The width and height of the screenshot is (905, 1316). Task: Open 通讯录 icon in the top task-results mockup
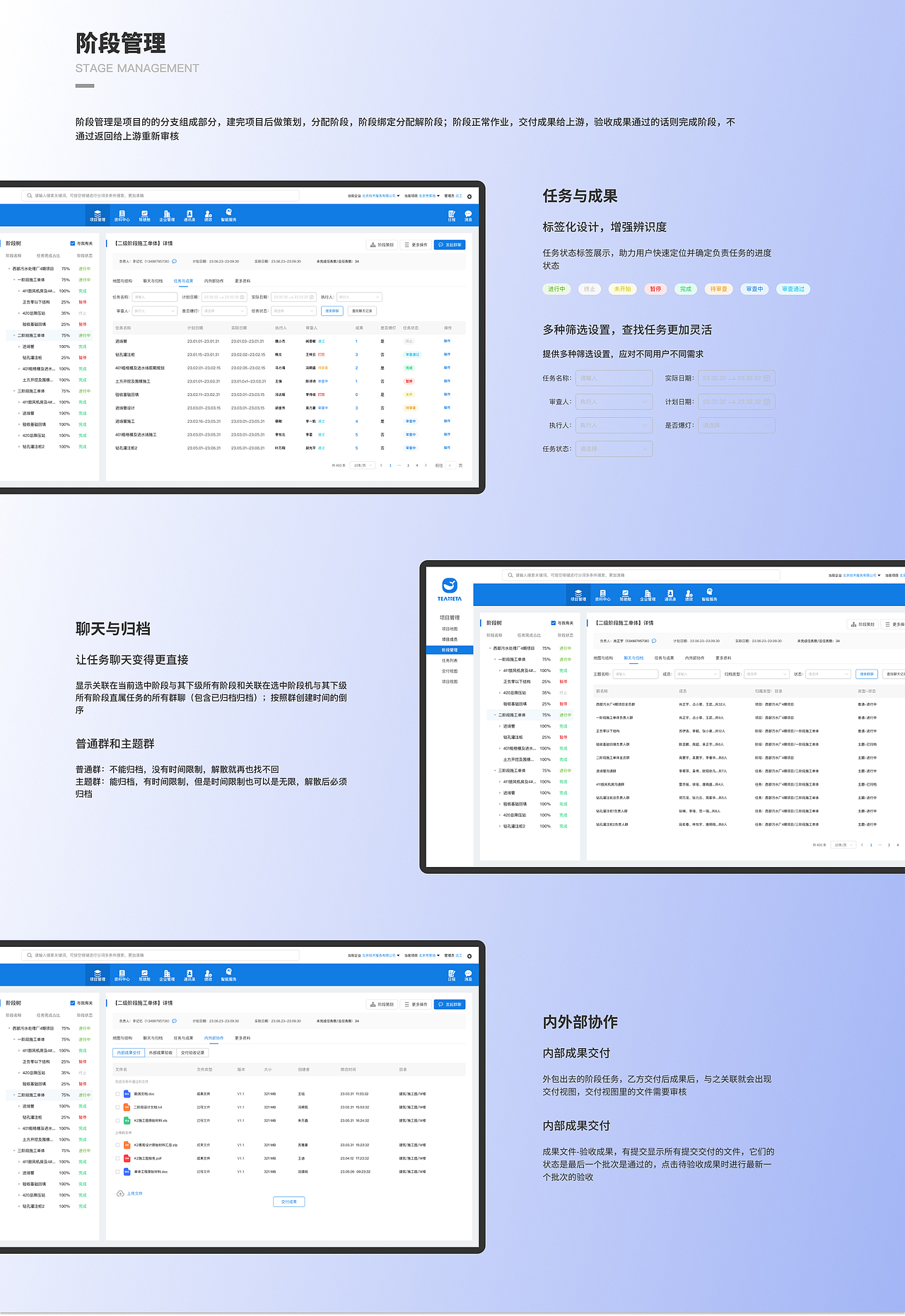click(189, 216)
